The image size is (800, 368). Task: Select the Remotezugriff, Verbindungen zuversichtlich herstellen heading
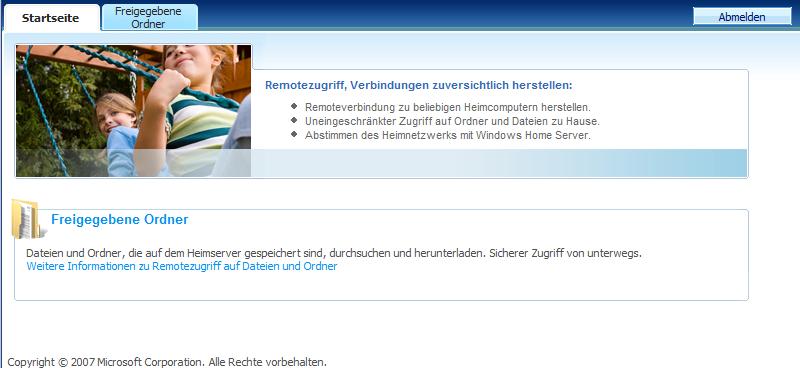click(418, 85)
